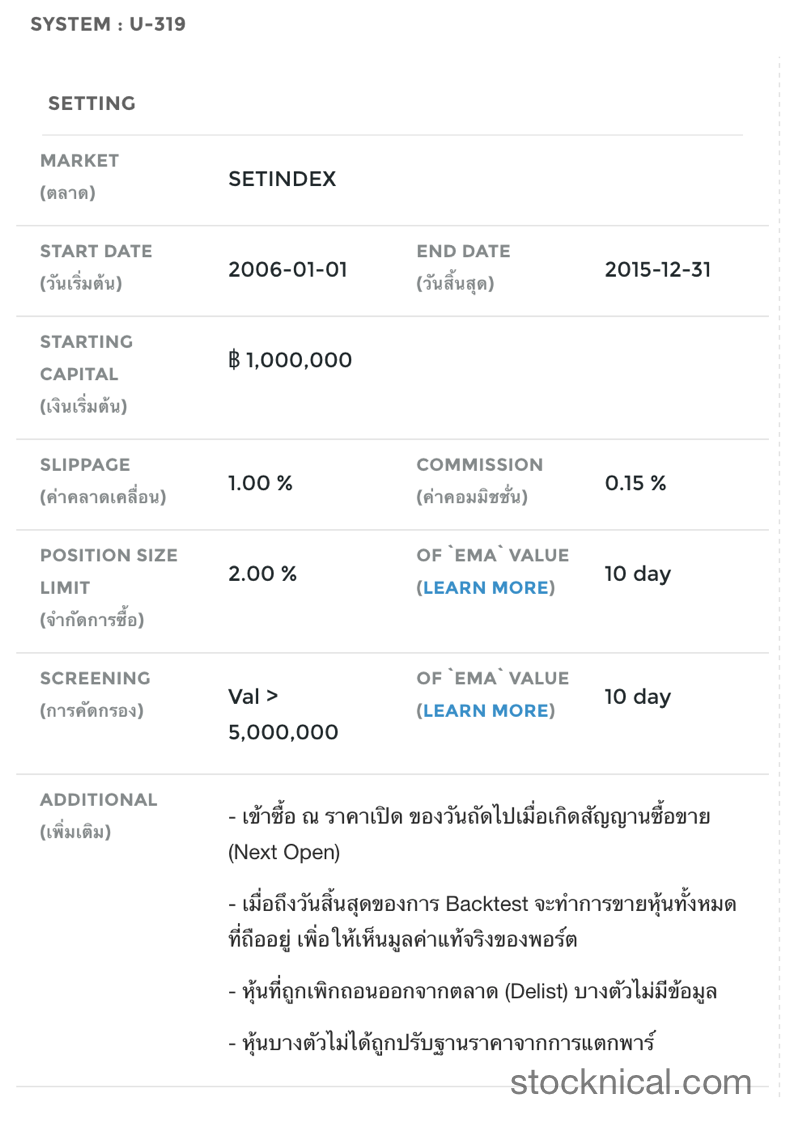Screen dimensions: 800x1123
Task: Click the commission value 0.15 %
Action: [x=635, y=483]
